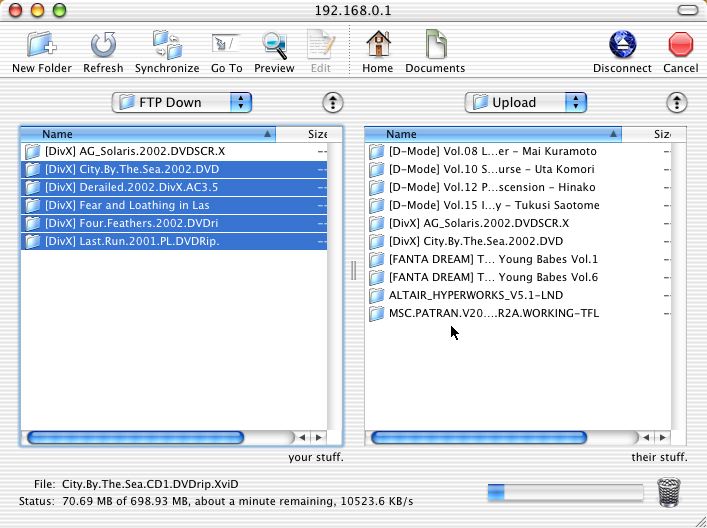Cancel the current transfer
Image resolution: width=707 pixels, height=528 pixels.
[x=681, y=46]
